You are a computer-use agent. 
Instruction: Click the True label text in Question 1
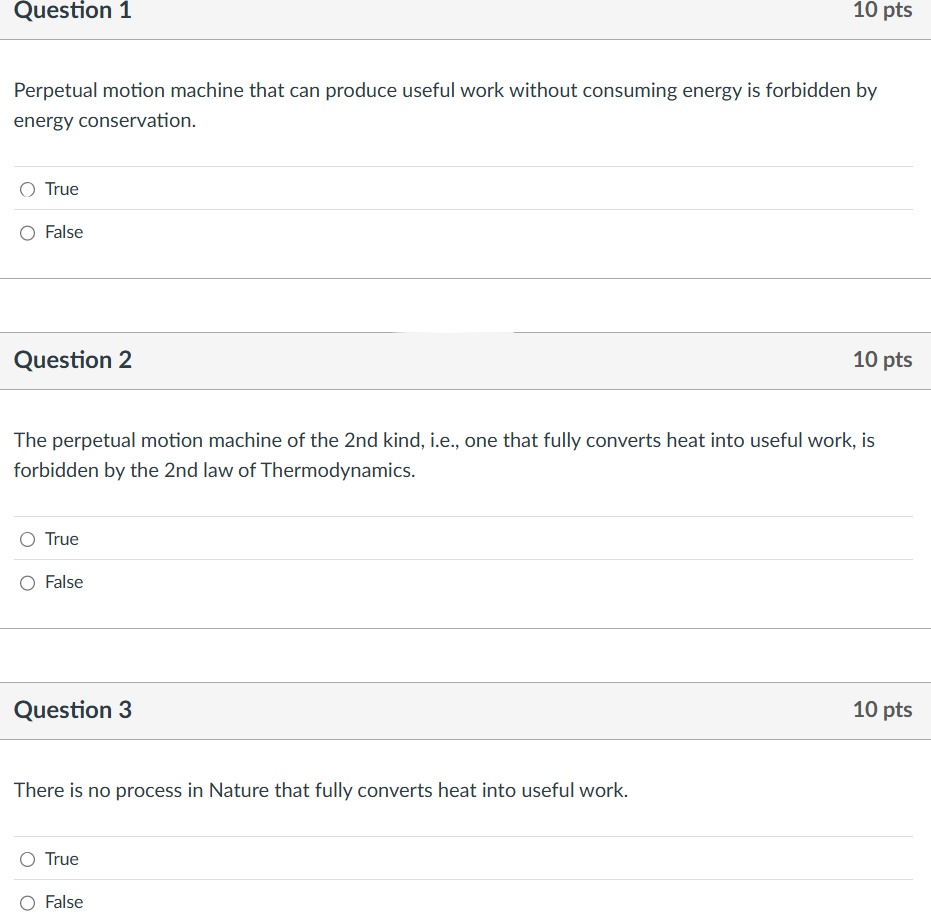coord(61,189)
